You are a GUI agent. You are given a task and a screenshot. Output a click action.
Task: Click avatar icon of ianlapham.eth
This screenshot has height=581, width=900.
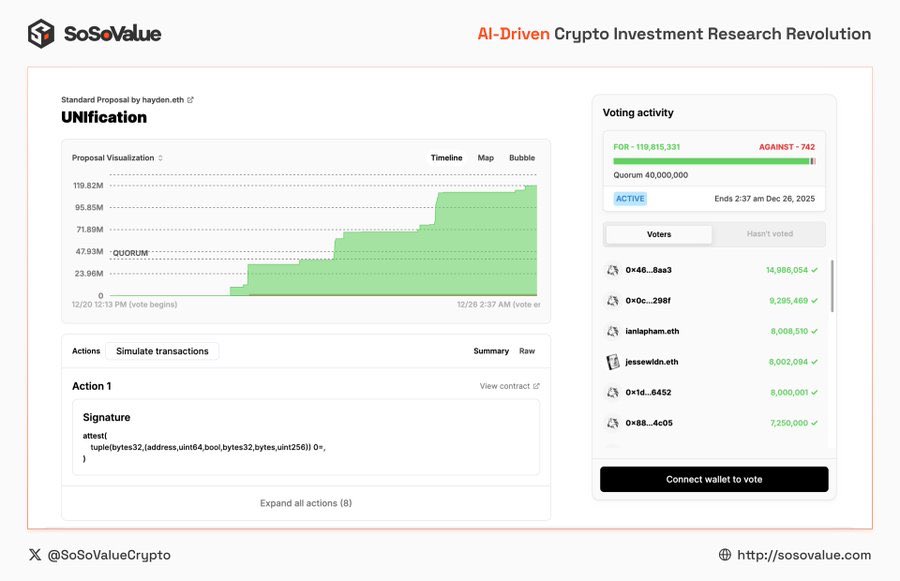[x=613, y=331]
